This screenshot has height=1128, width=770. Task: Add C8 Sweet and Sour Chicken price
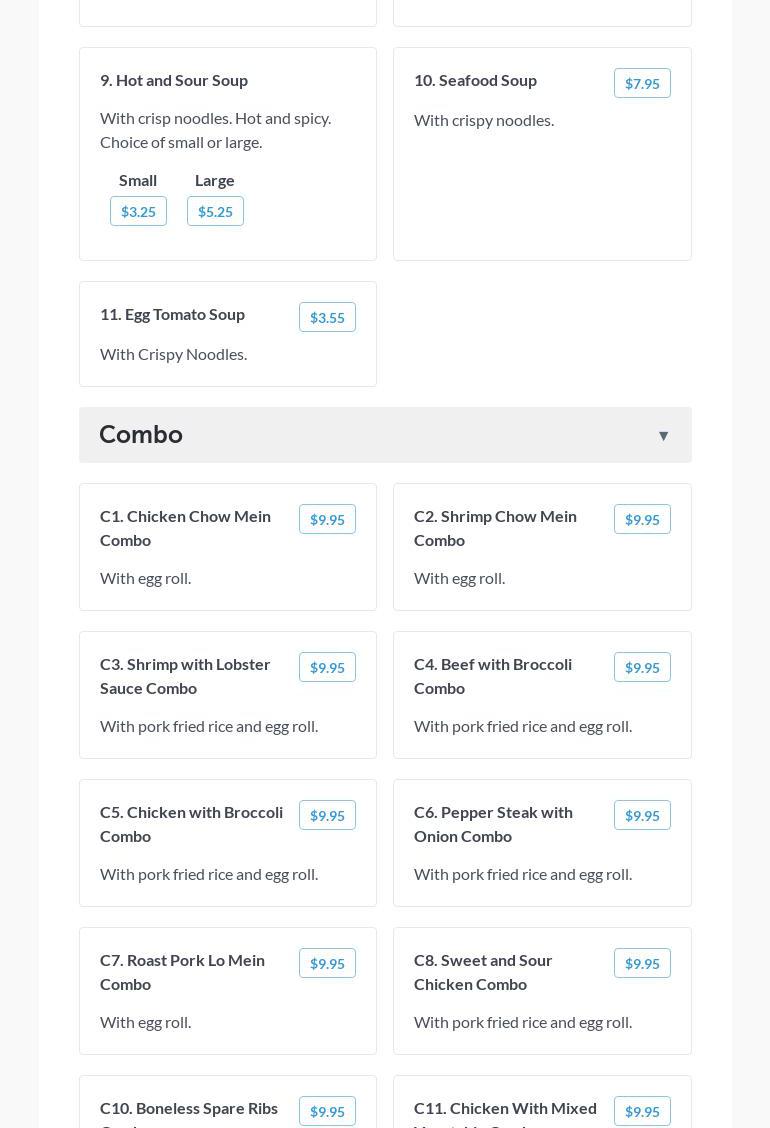[x=642, y=963]
